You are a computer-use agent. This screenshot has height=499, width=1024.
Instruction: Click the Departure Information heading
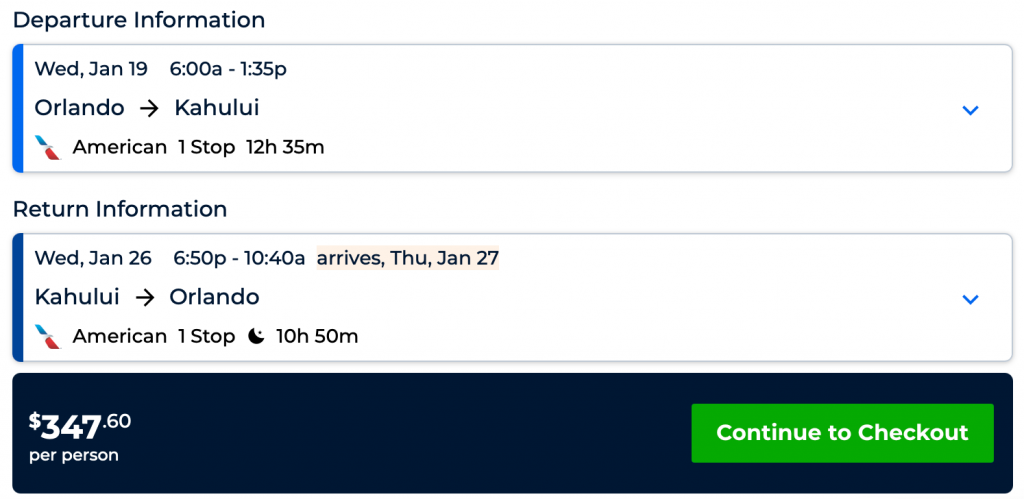coord(139,20)
